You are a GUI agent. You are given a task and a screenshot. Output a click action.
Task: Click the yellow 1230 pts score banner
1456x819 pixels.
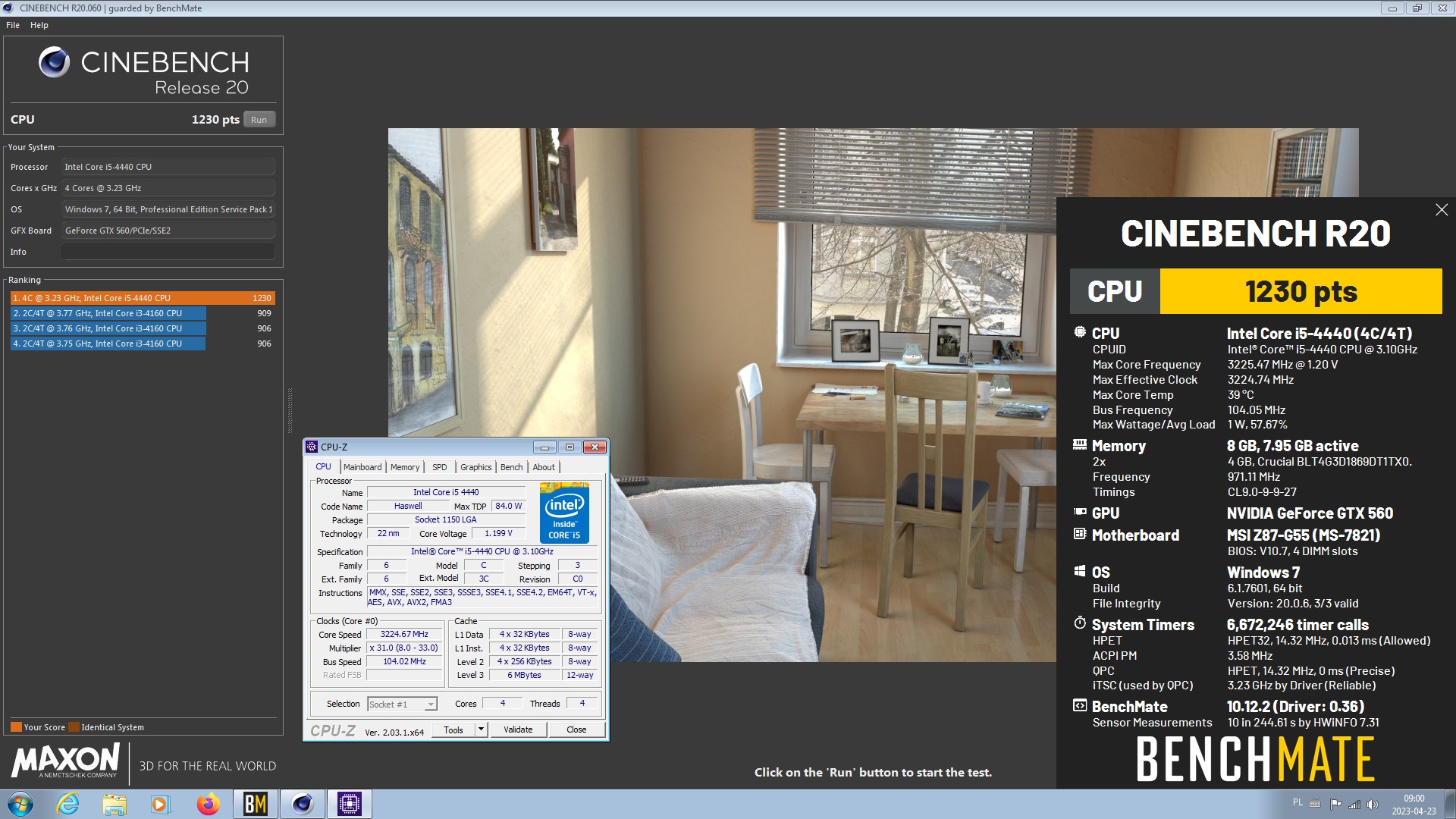coord(1301,291)
